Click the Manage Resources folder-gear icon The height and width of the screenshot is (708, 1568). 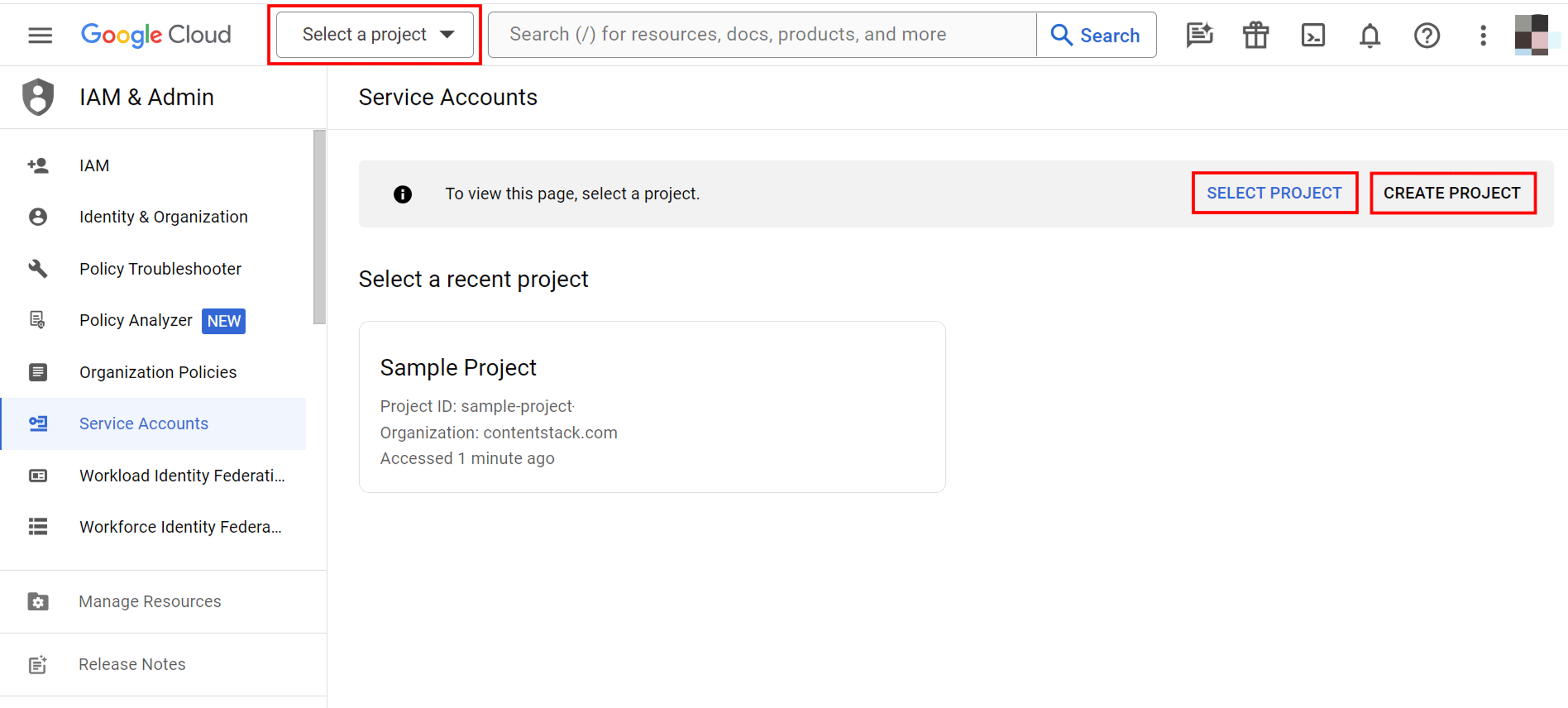point(38,601)
